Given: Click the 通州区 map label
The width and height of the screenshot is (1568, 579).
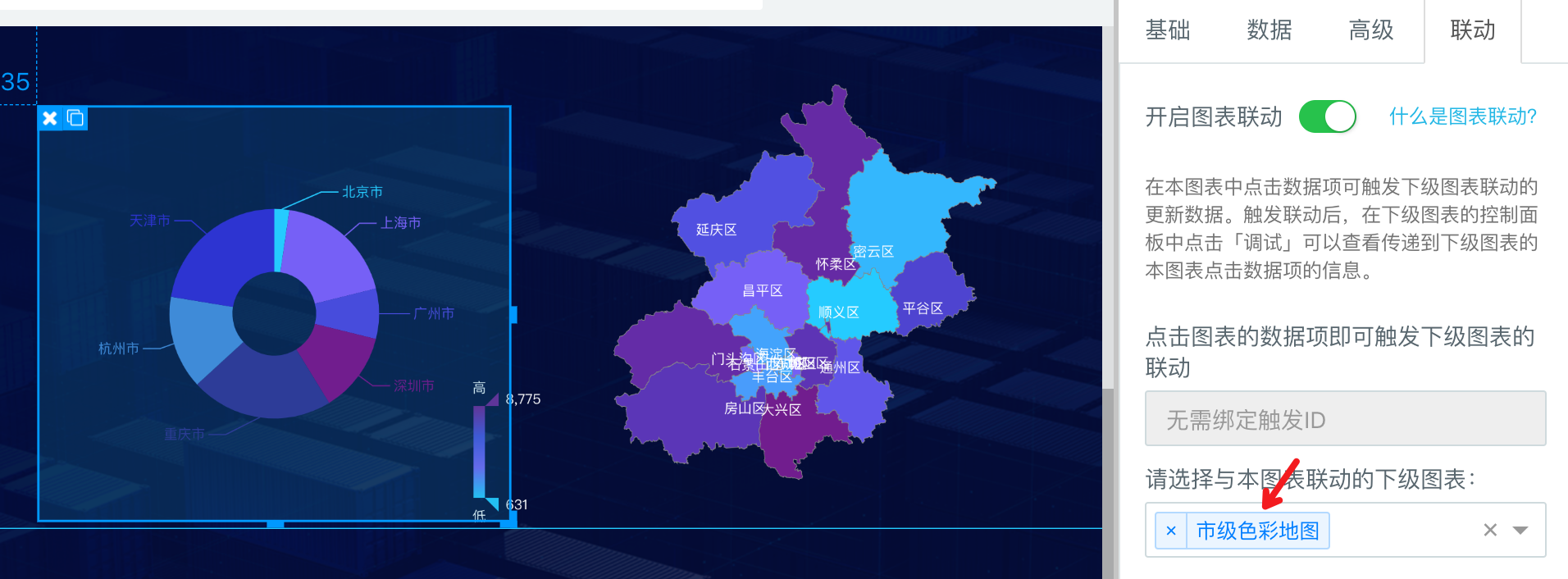Looking at the screenshot, I should click(841, 367).
